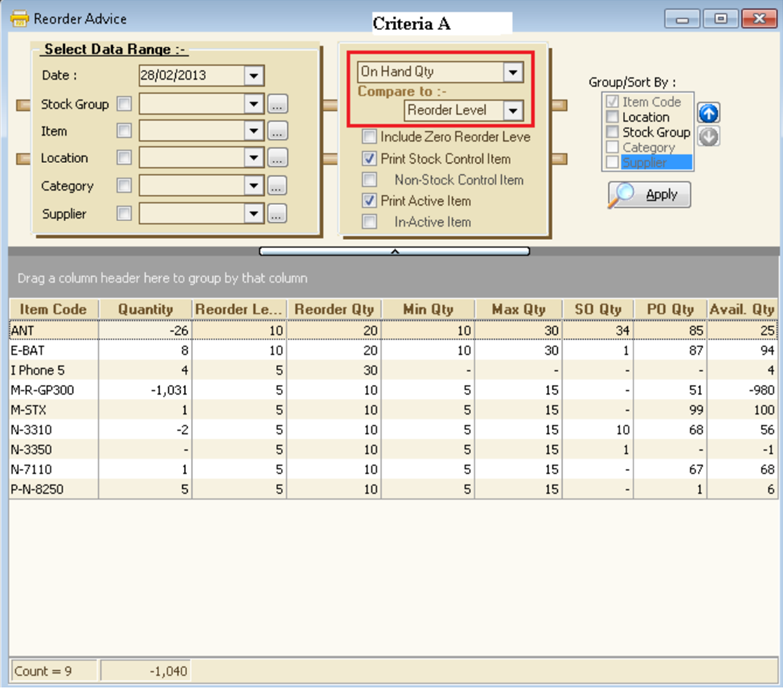Open the Date picker dropdown
This screenshot has width=783, height=688.
pyautogui.click(x=252, y=76)
